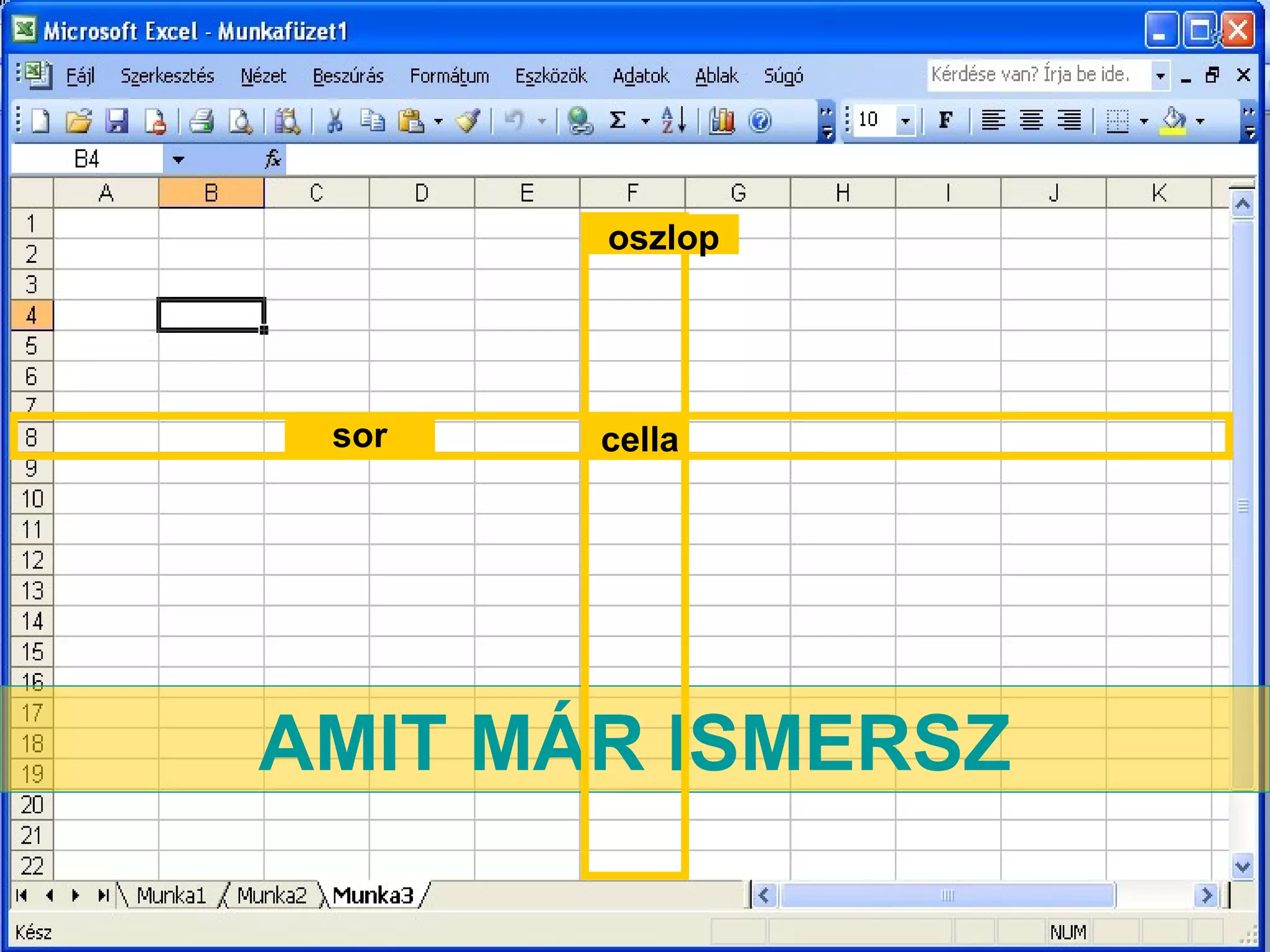1270x952 pixels.
Task: Expand the font size dropdown
Action: tap(905, 120)
